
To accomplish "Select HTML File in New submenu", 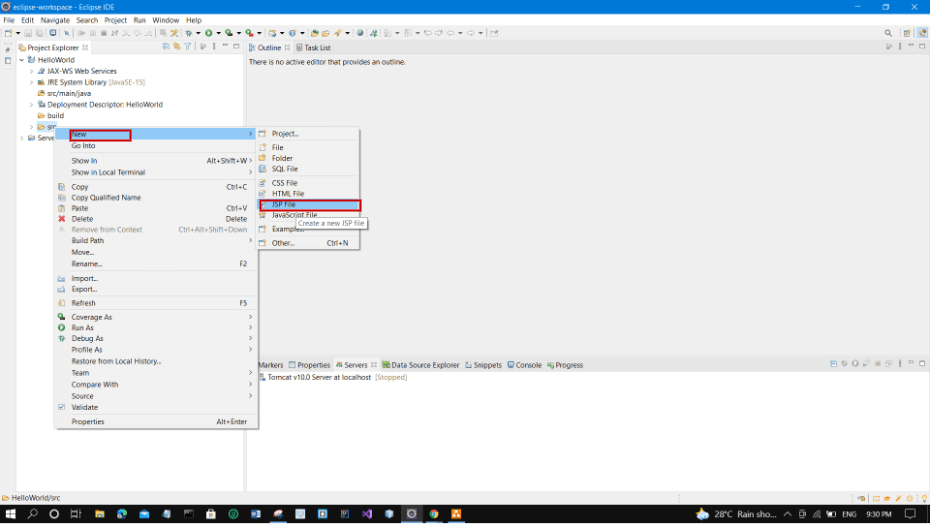I will (309, 194).
